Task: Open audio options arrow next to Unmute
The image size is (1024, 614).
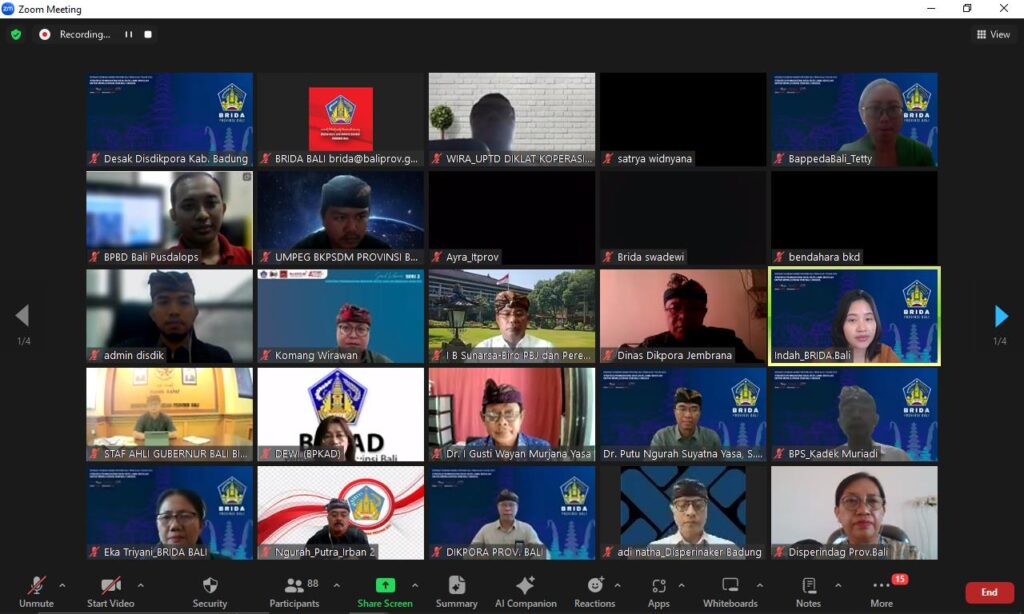Action: point(62,585)
